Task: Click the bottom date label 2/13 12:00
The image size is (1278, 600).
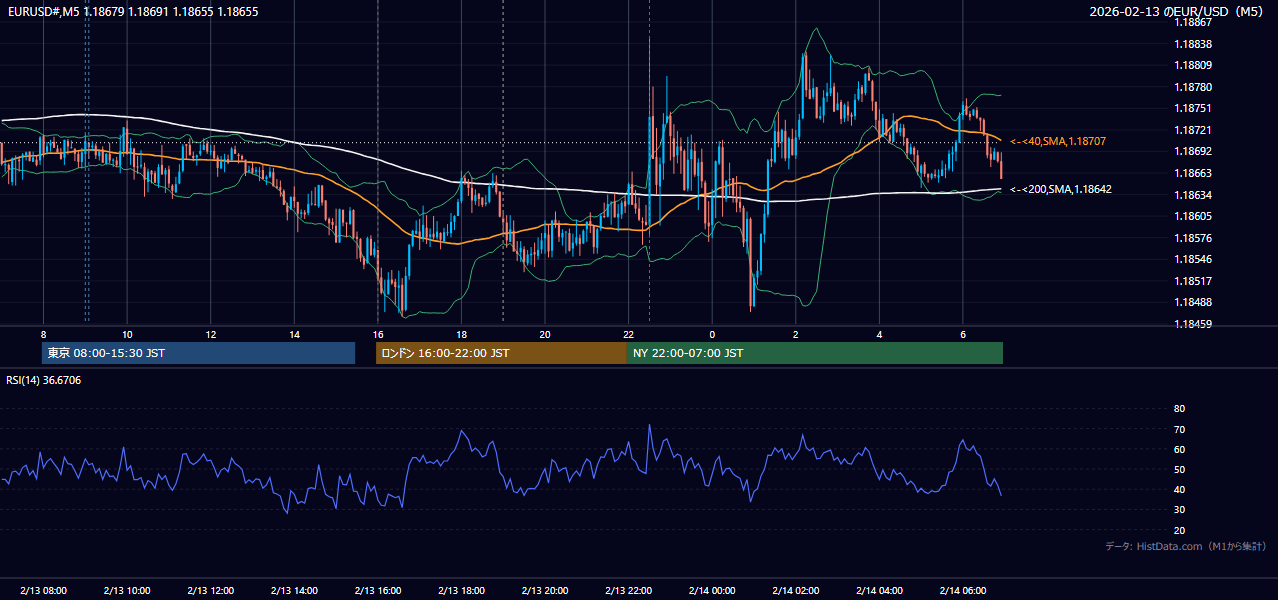Action: [x=210, y=590]
